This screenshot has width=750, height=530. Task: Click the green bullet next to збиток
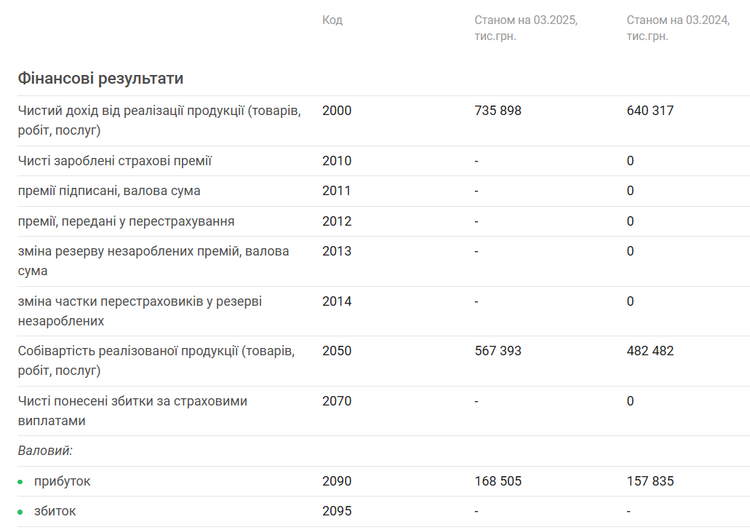point(20,512)
